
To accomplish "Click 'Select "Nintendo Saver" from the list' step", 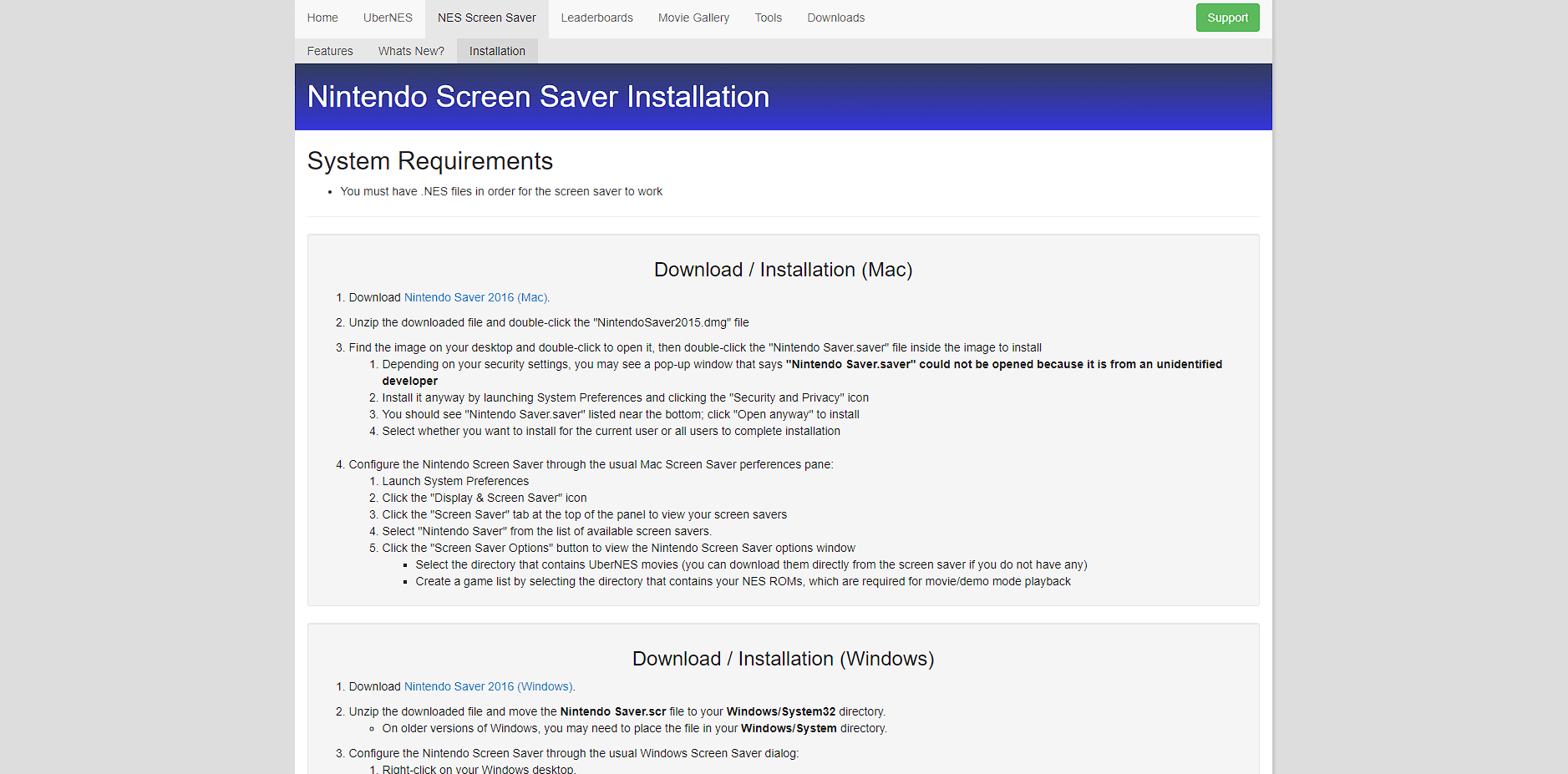I will click(x=546, y=531).
